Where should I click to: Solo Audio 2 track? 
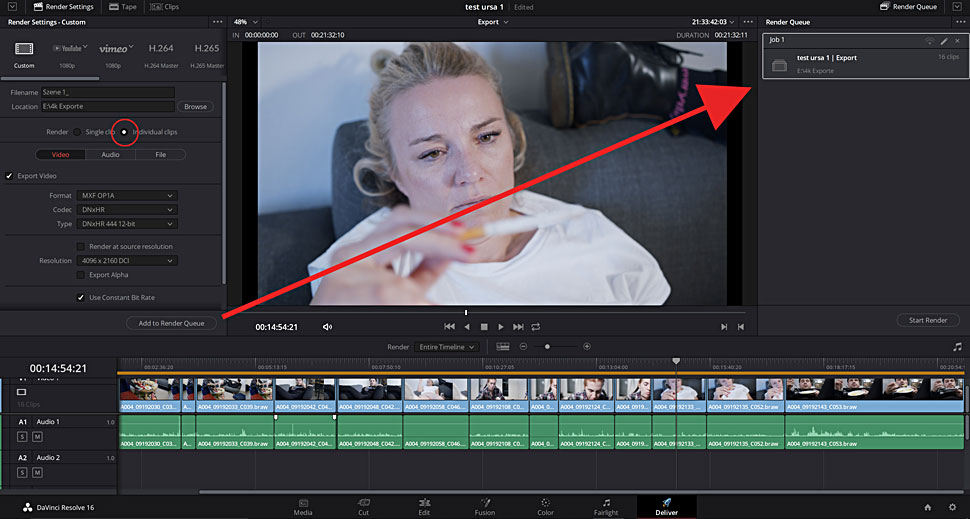(x=22, y=473)
